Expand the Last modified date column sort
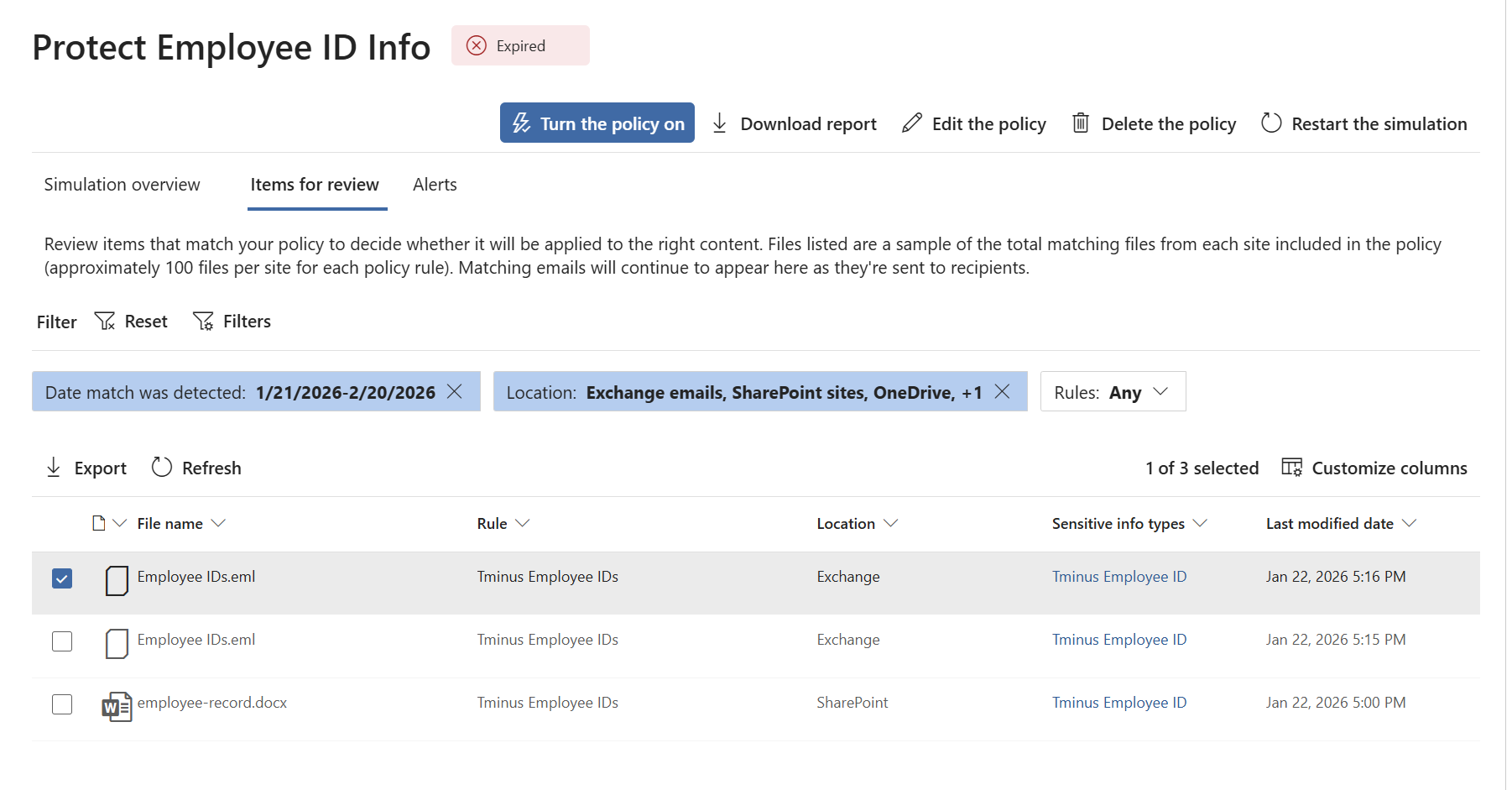1512x790 pixels. [1409, 523]
